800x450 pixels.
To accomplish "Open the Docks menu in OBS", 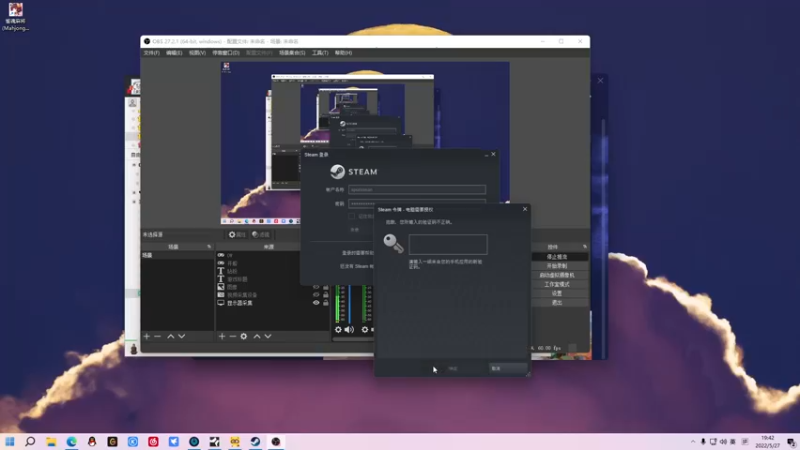I will point(226,53).
